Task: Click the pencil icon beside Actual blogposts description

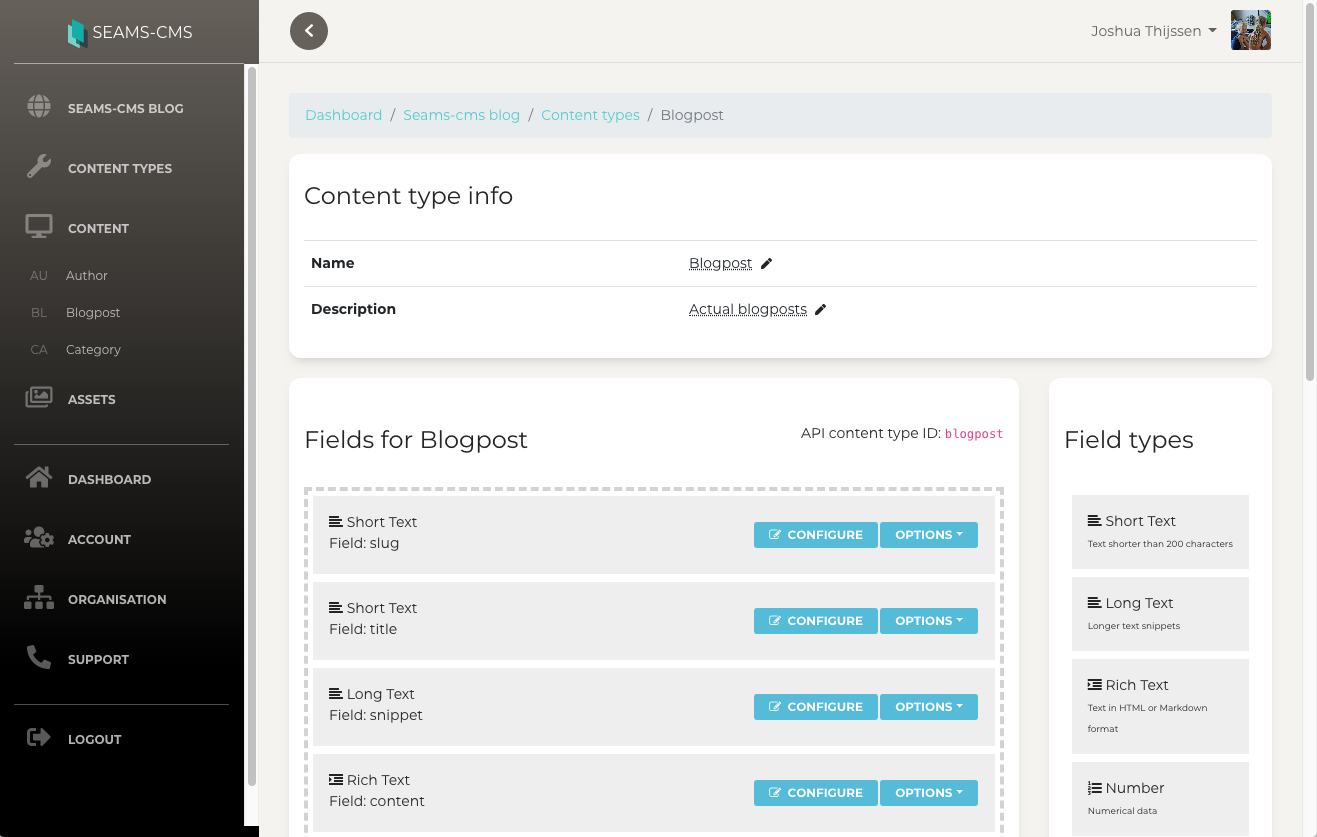Action: 821,310
